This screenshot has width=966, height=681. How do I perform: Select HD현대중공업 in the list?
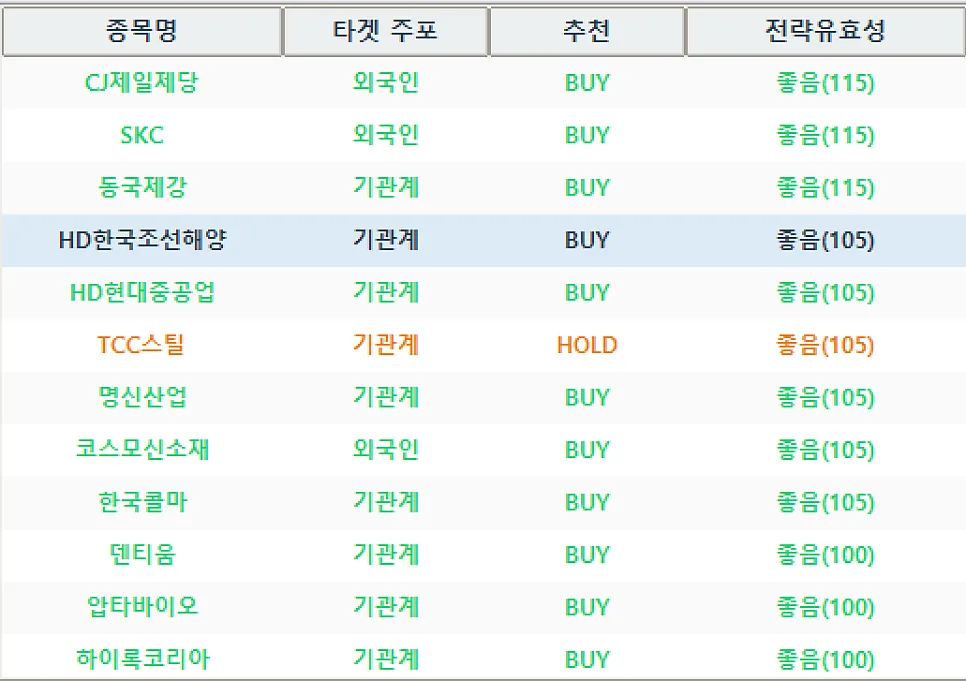tap(142, 292)
